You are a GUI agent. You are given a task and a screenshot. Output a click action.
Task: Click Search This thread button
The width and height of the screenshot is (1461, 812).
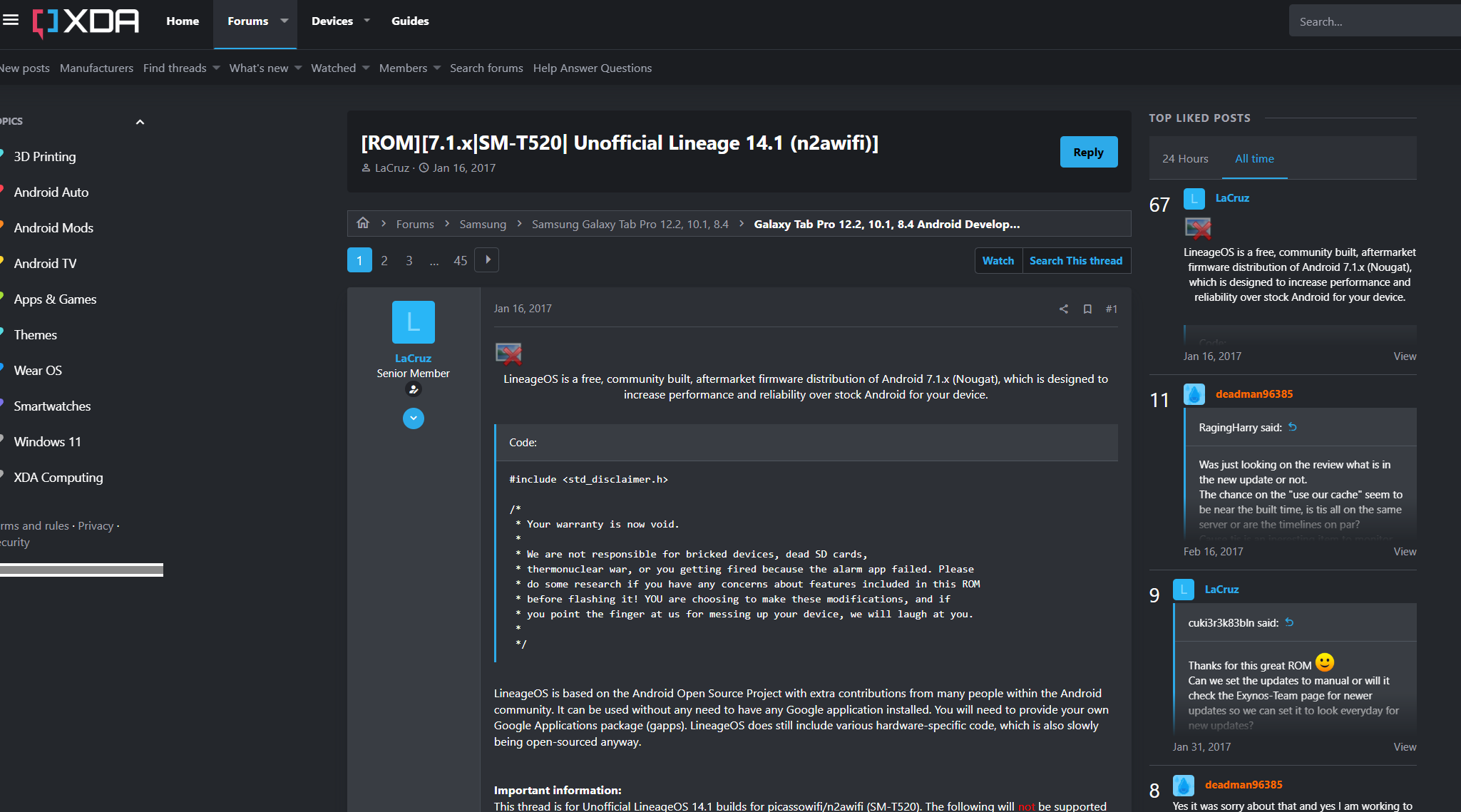1076,261
